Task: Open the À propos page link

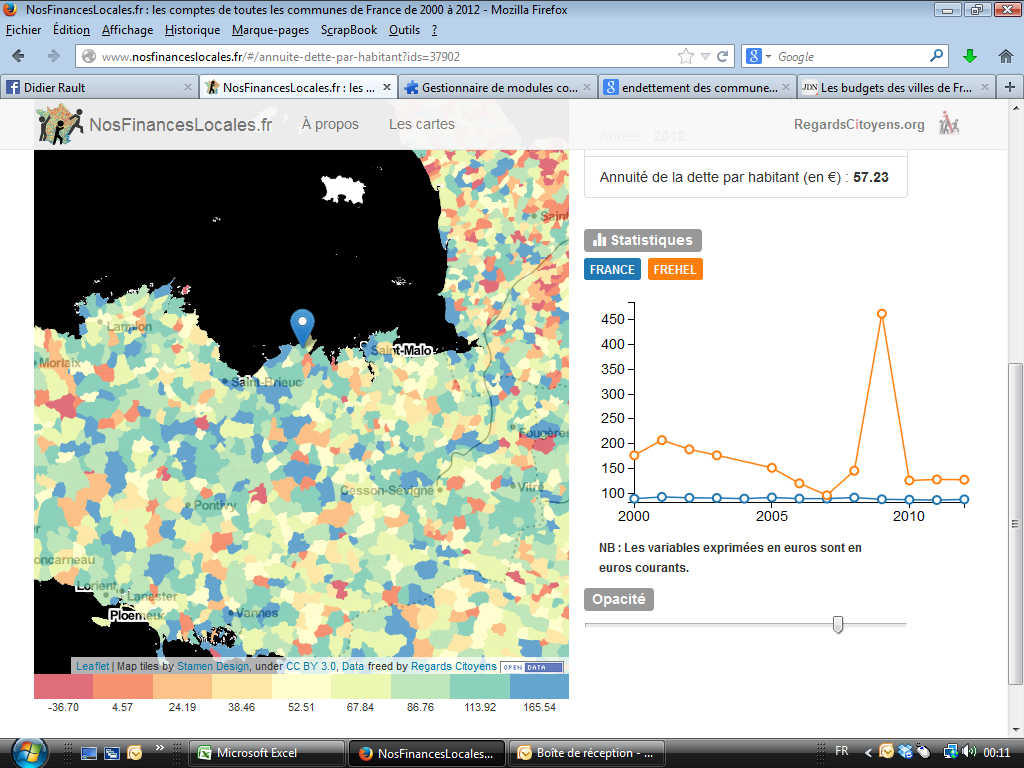Action: 330,125
